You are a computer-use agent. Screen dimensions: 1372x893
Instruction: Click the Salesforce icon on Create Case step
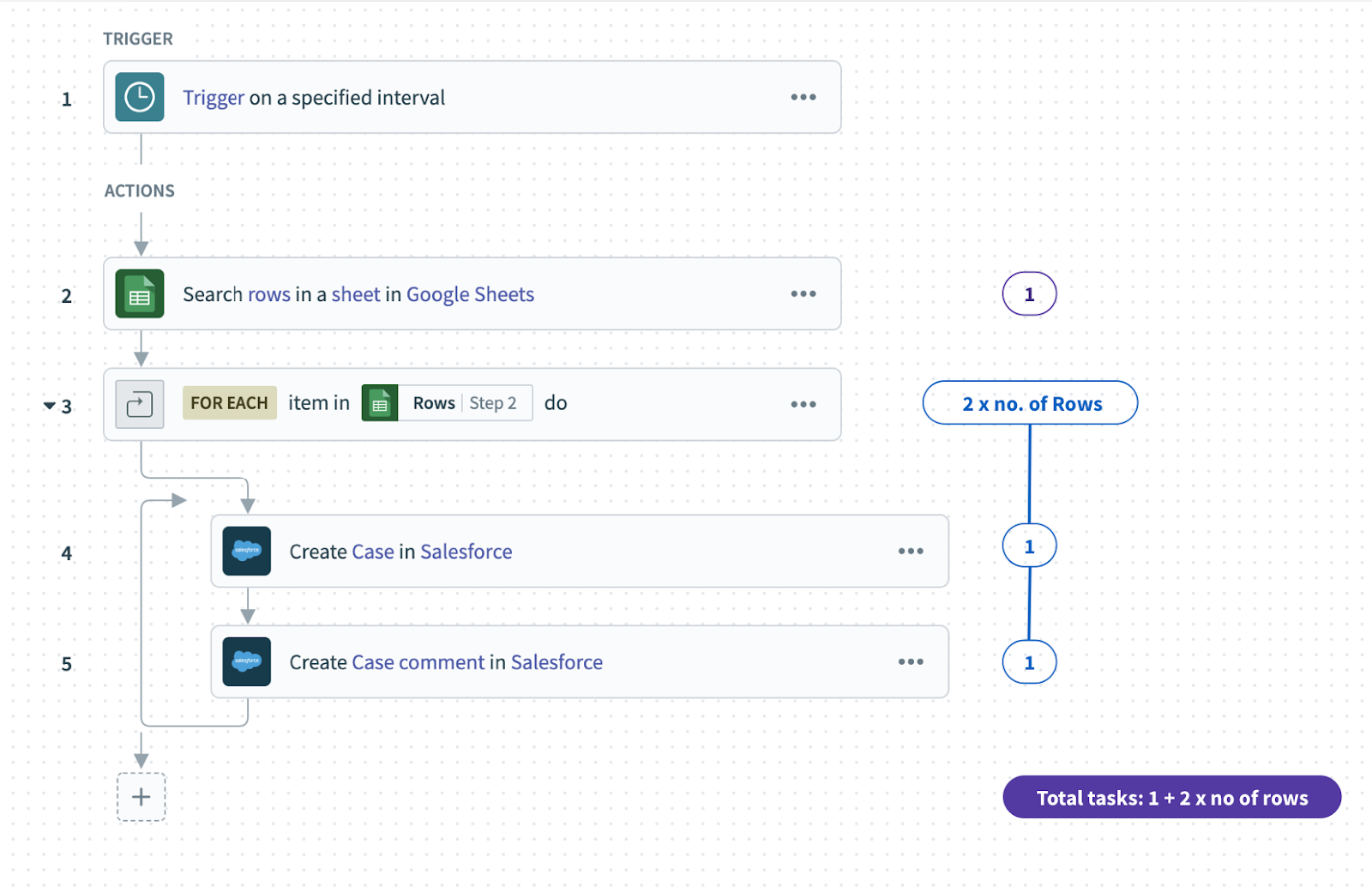pyautogui.click(x=247, y=551)
